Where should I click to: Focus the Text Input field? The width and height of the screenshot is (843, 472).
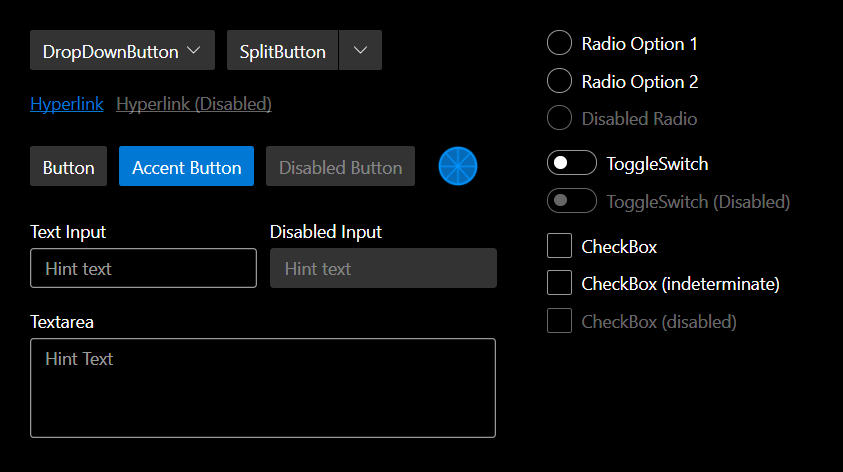[x=144, y=268]
